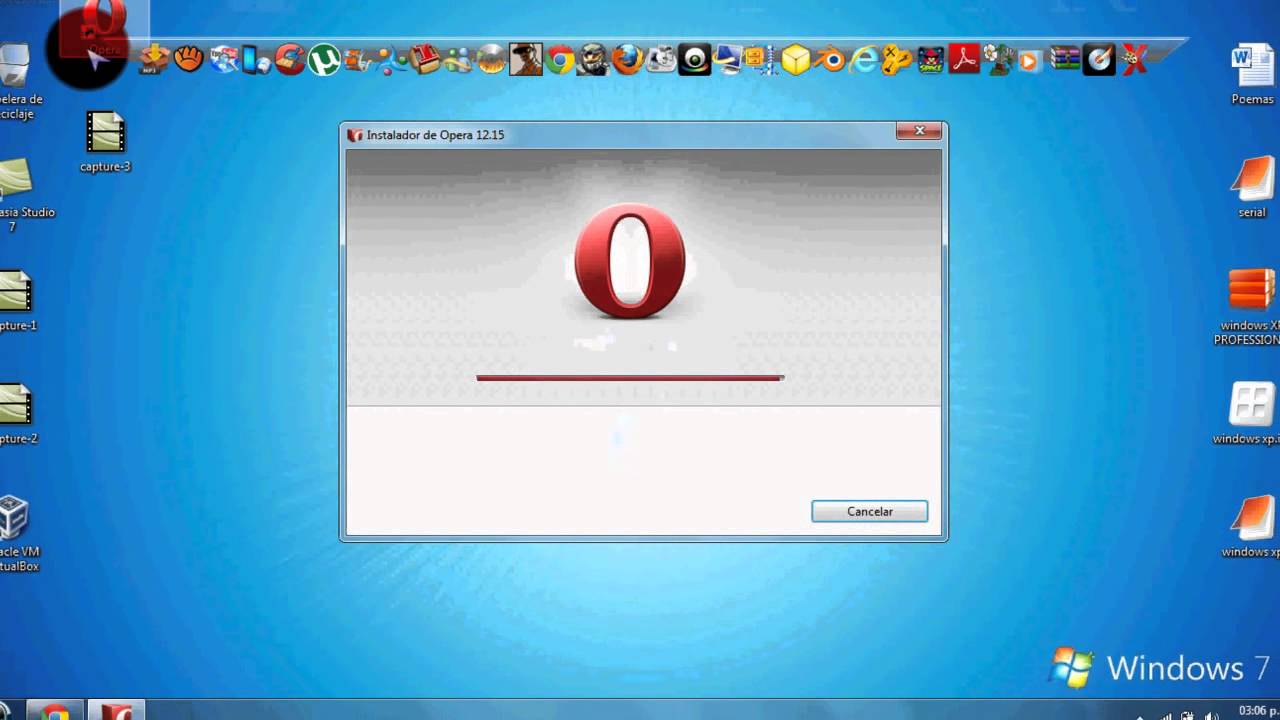The width and height of the screenshot is (1280, 720).
Task: Click the taskbar clock showing 03:06
Action: click(1258, 710)
